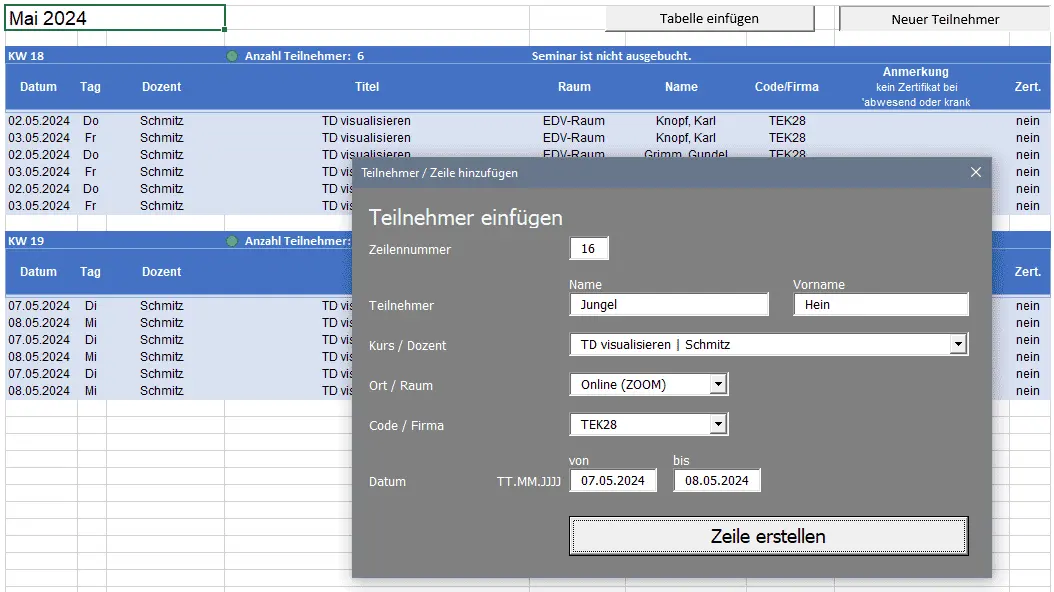The width and height of the screenshot is (1054, 592).
Task: Select the von date field showing 07.05.2024
Action: (x=613, y=480)
